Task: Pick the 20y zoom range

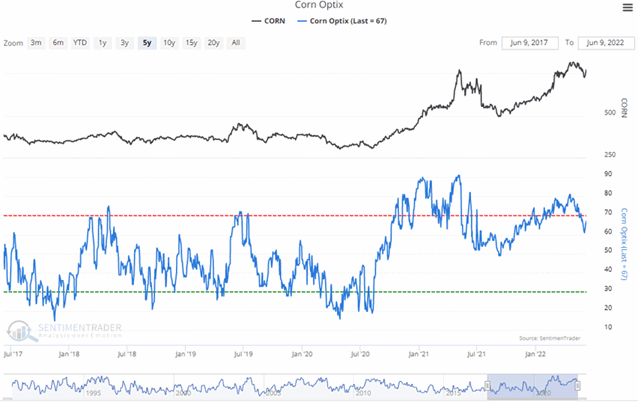Action: 213,43
